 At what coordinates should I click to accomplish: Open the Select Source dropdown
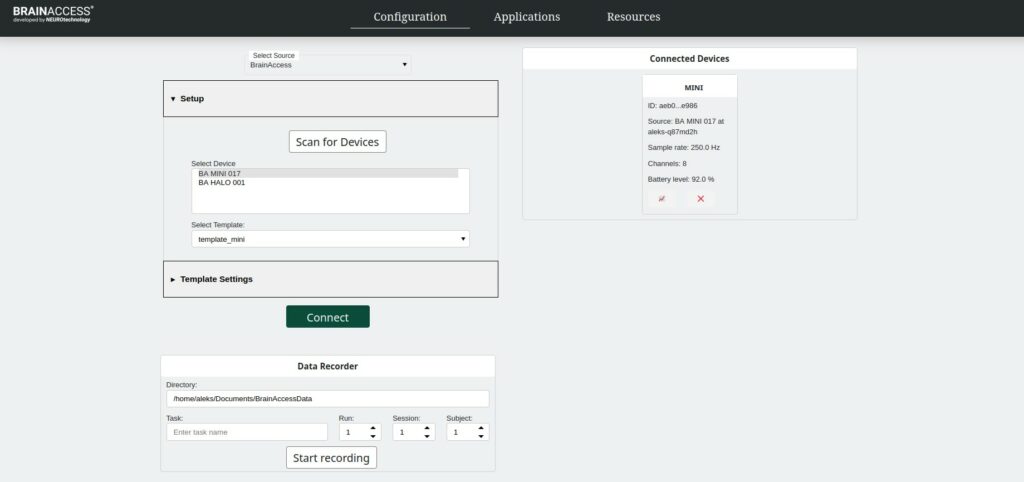tap(329, 65)
